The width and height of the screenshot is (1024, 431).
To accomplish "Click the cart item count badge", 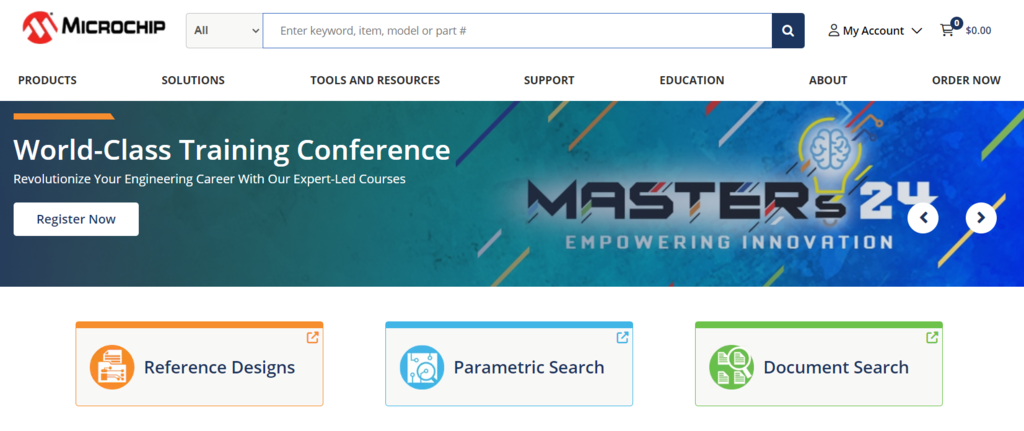I will [956, 23].
